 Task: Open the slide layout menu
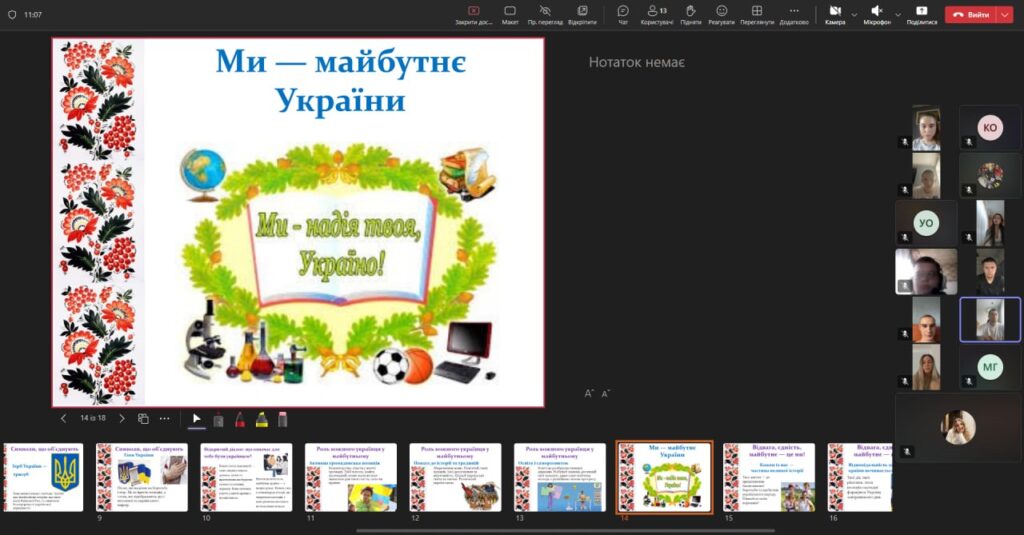(x=510, y=14)
